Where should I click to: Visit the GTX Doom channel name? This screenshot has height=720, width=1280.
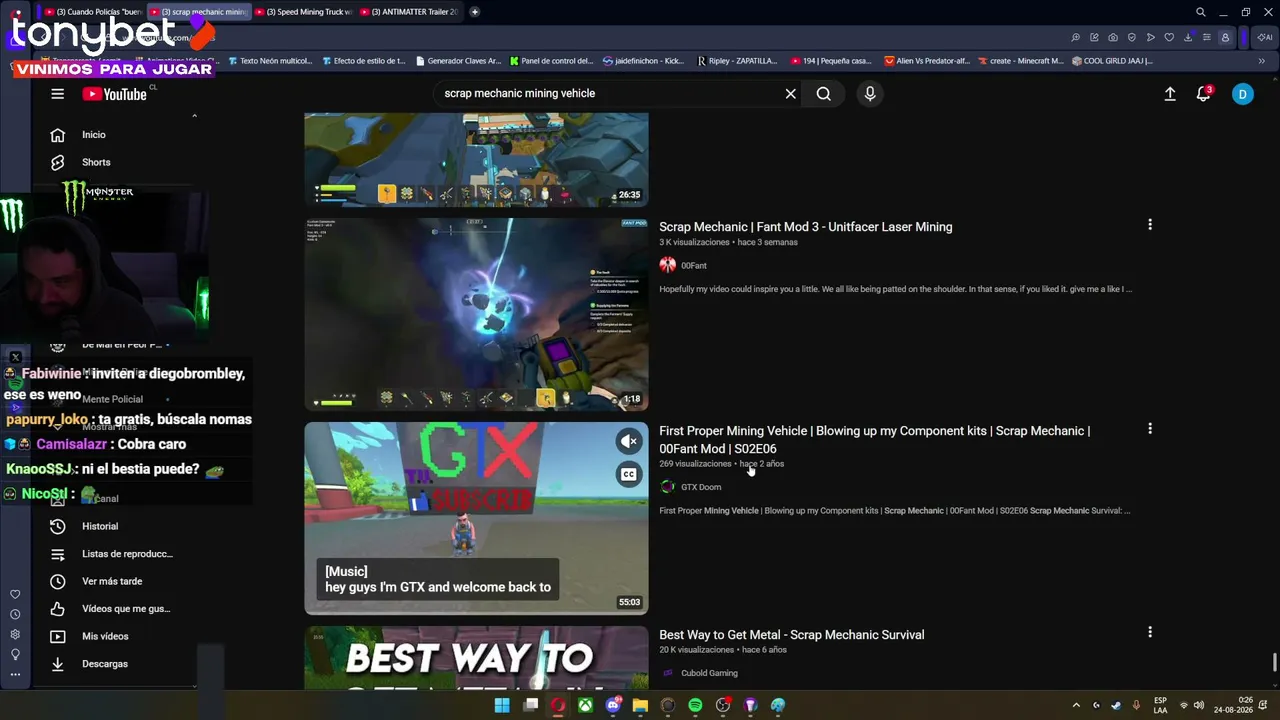pos(701,487)
